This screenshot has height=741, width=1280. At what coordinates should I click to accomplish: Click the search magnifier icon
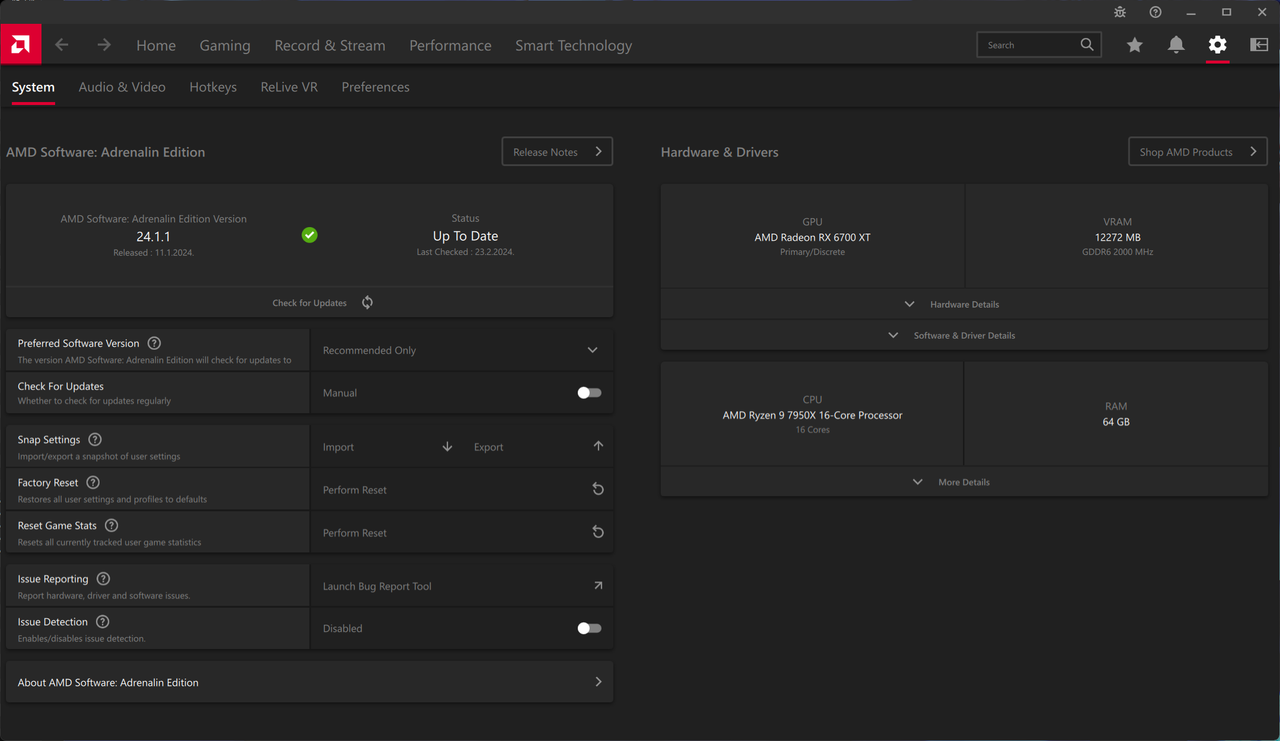pos(1087,45)
